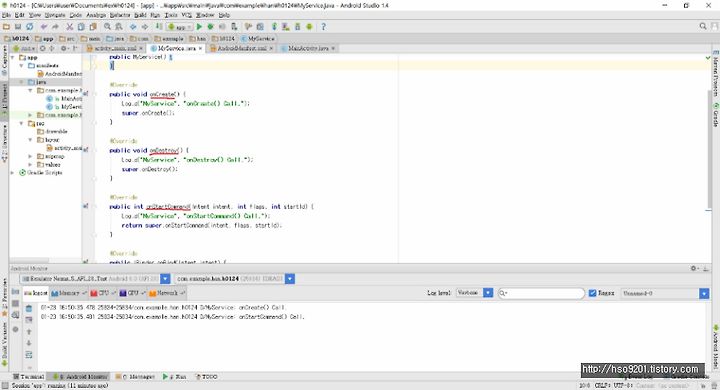Select the Network monitor tab
Image resolution: width=720 pixels, height=390 pixels.
click(x=167, y=293)
